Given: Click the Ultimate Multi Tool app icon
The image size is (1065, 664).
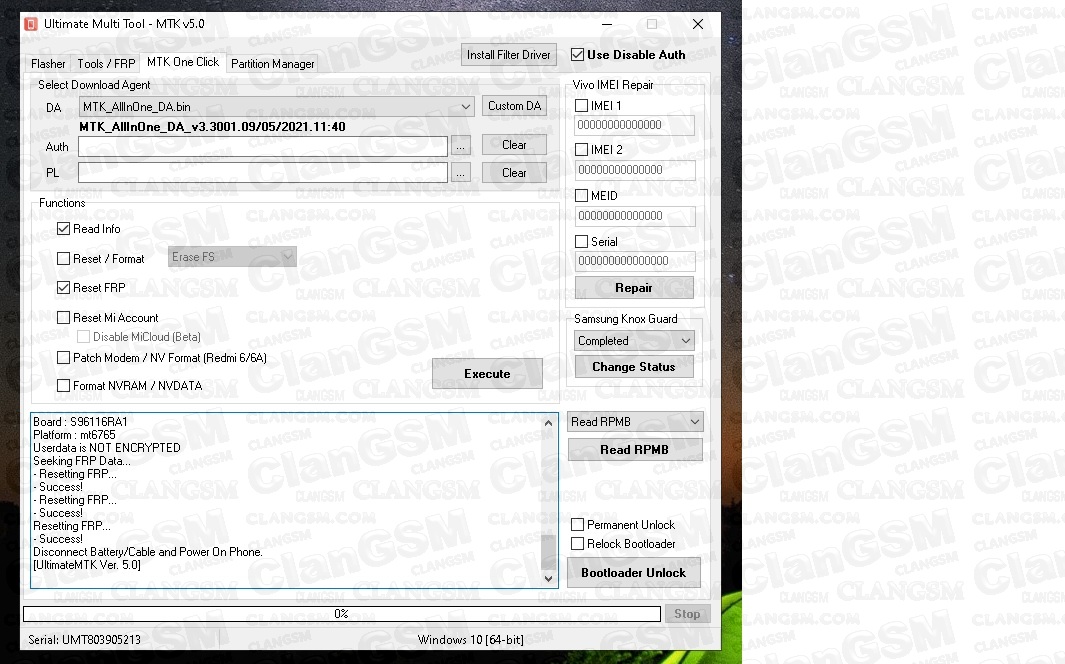Looking at the screenshot, I should pos(31,24).
